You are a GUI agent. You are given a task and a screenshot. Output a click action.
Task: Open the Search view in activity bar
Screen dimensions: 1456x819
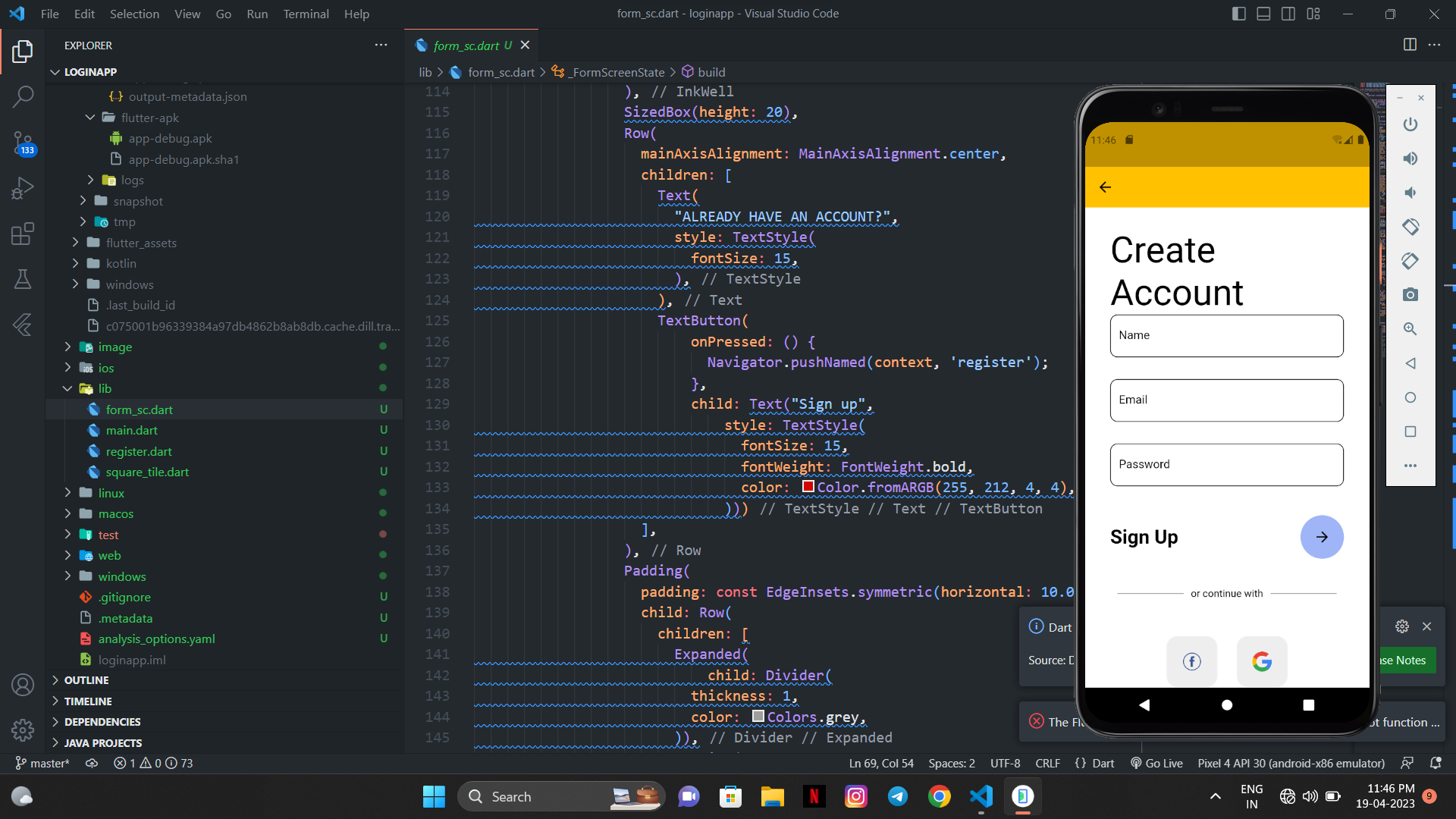click(23, 96)
